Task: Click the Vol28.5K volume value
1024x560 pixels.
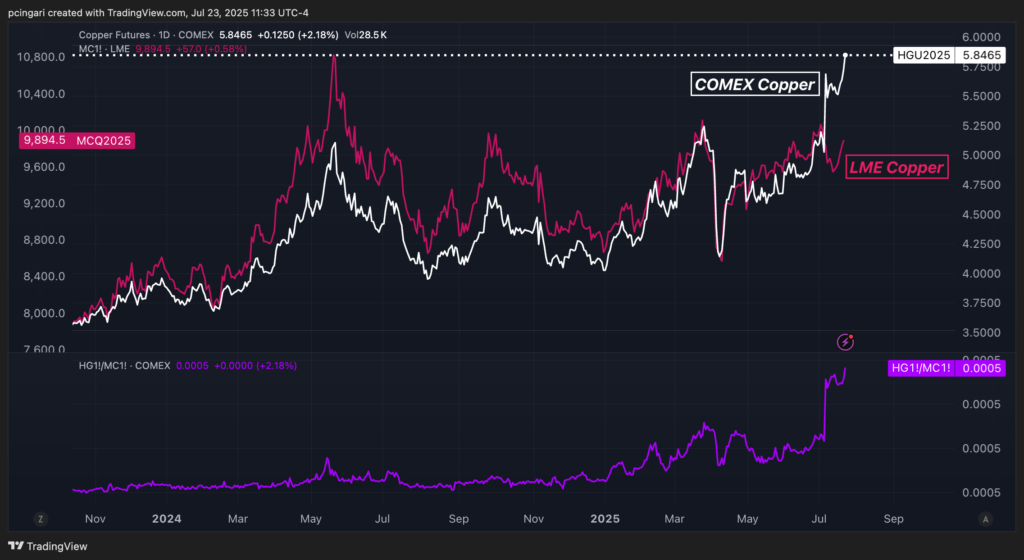Action: [x=366, y=35]
